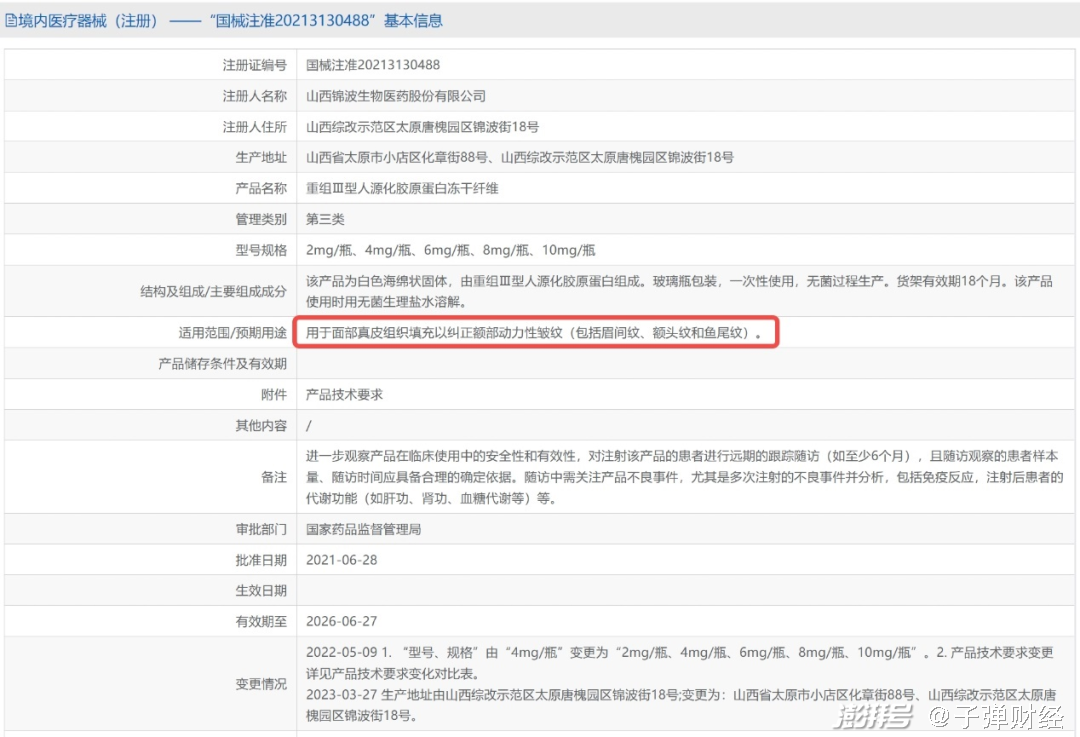Click the 其他内容 label
Viewport: 1080px width, 737px height.
[260, 426]
